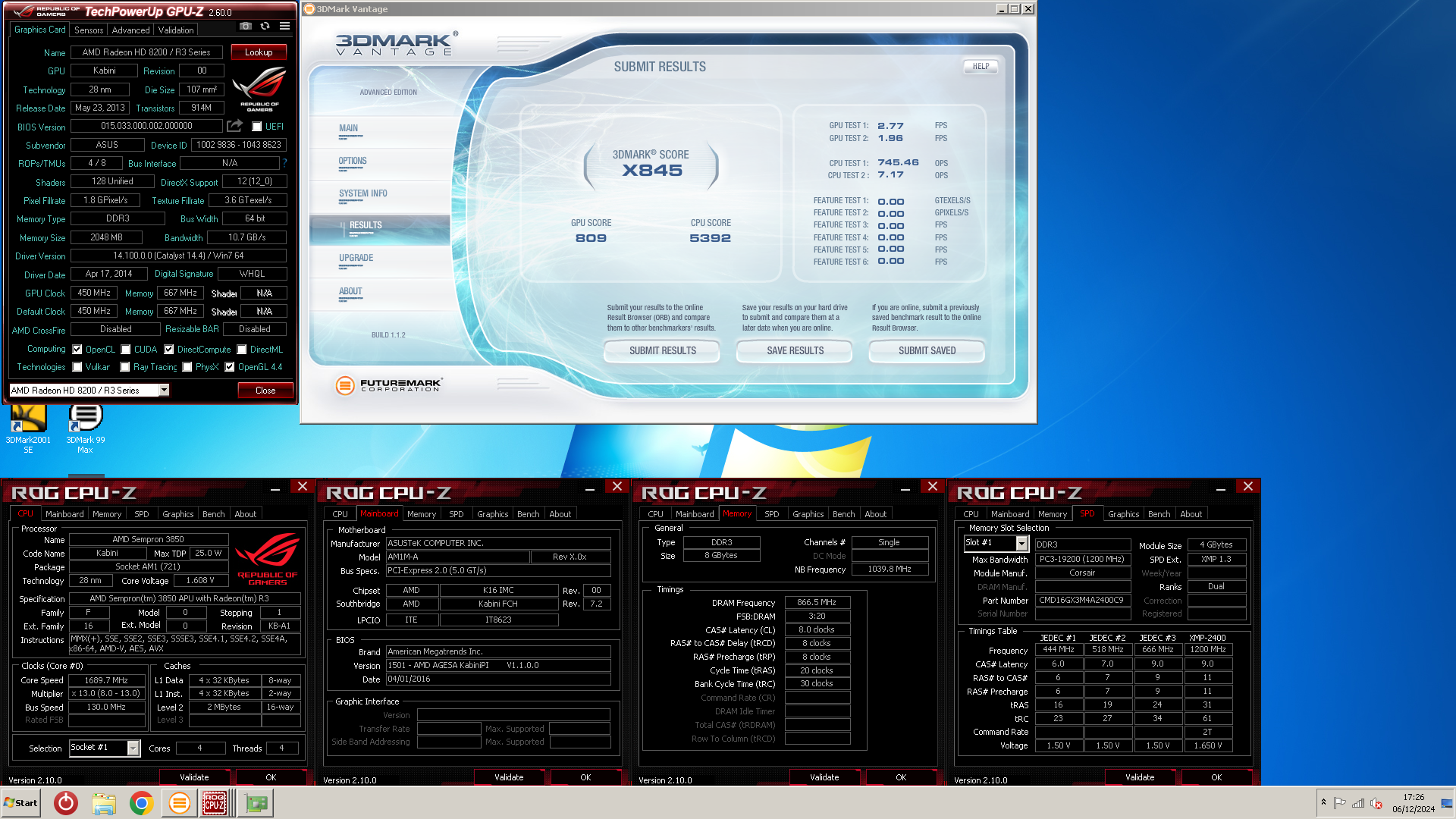Switch to ROG CPU-Z taskbar button
The width and height of the screenshot is (1456, 819).
(x=215, y=802)
